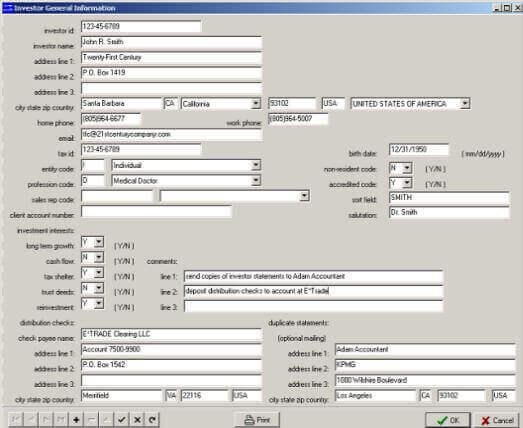Open the sales rep code dropdown

click(x=304, y=196)
